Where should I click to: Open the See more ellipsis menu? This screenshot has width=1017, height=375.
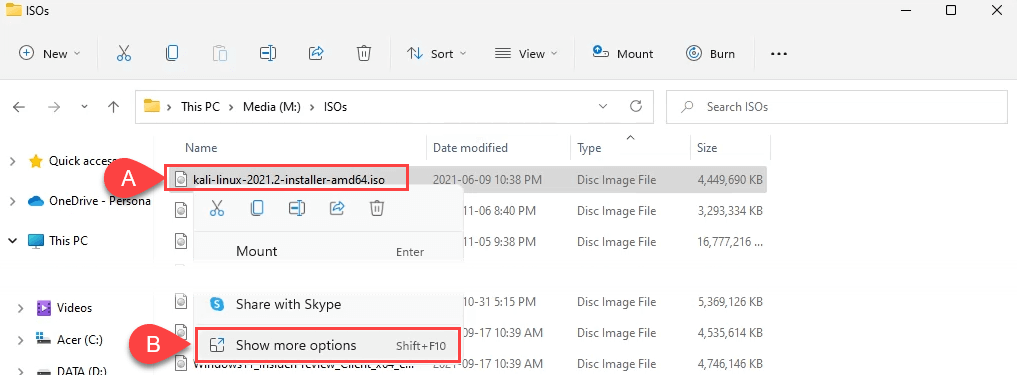(x=778, y=54)
